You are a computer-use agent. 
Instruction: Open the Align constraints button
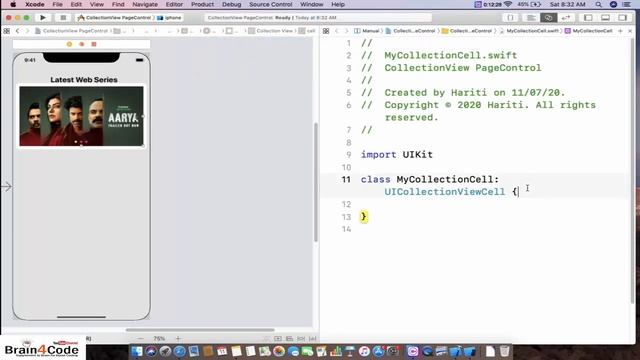click(289, 338)
